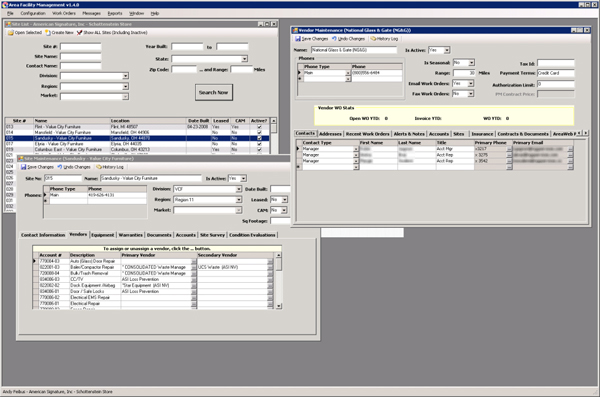
Task: Open Division dropdown in Site List search
Action: click(125, 76)
